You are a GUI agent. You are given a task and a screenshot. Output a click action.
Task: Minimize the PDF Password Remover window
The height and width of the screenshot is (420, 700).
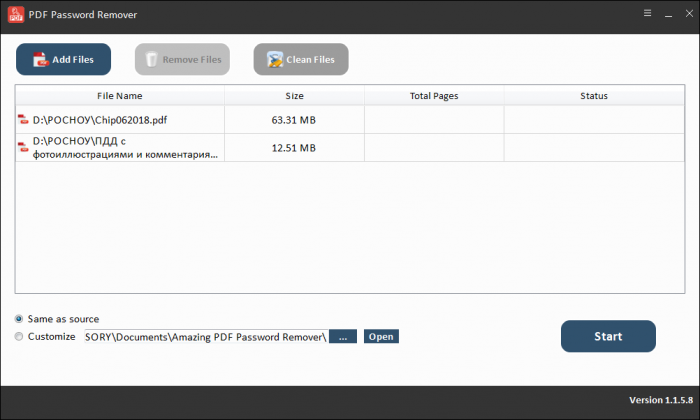click(668, 14)
